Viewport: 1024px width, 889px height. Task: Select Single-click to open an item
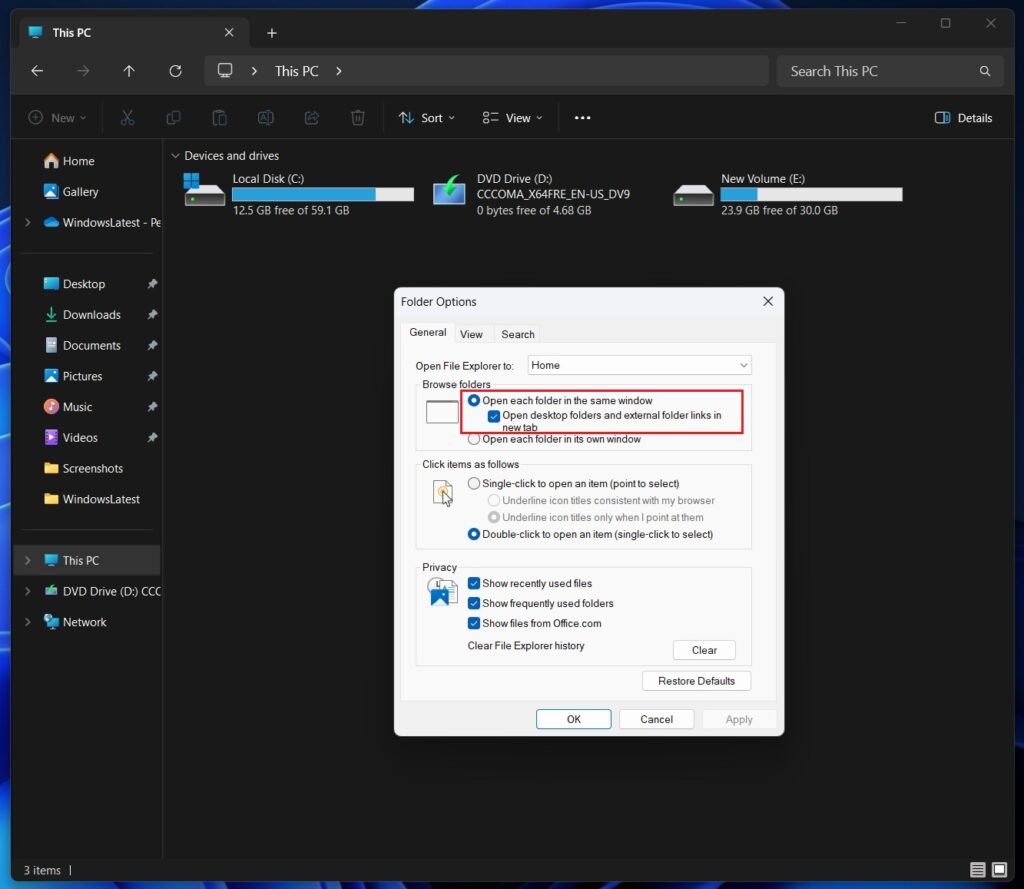[x=474, y=483]
